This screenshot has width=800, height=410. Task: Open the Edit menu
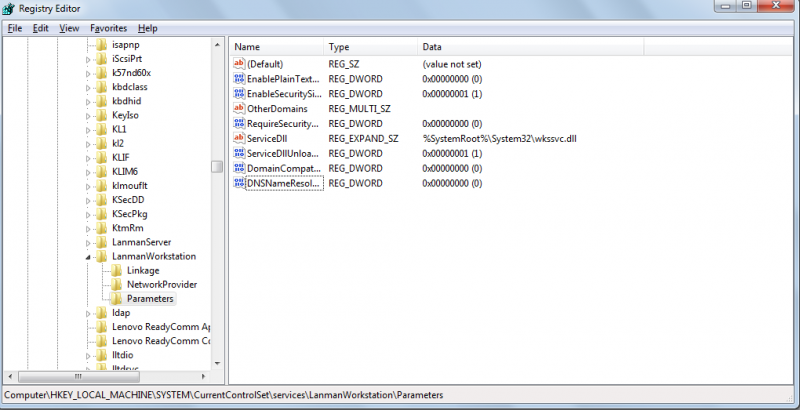click(40, 28)
